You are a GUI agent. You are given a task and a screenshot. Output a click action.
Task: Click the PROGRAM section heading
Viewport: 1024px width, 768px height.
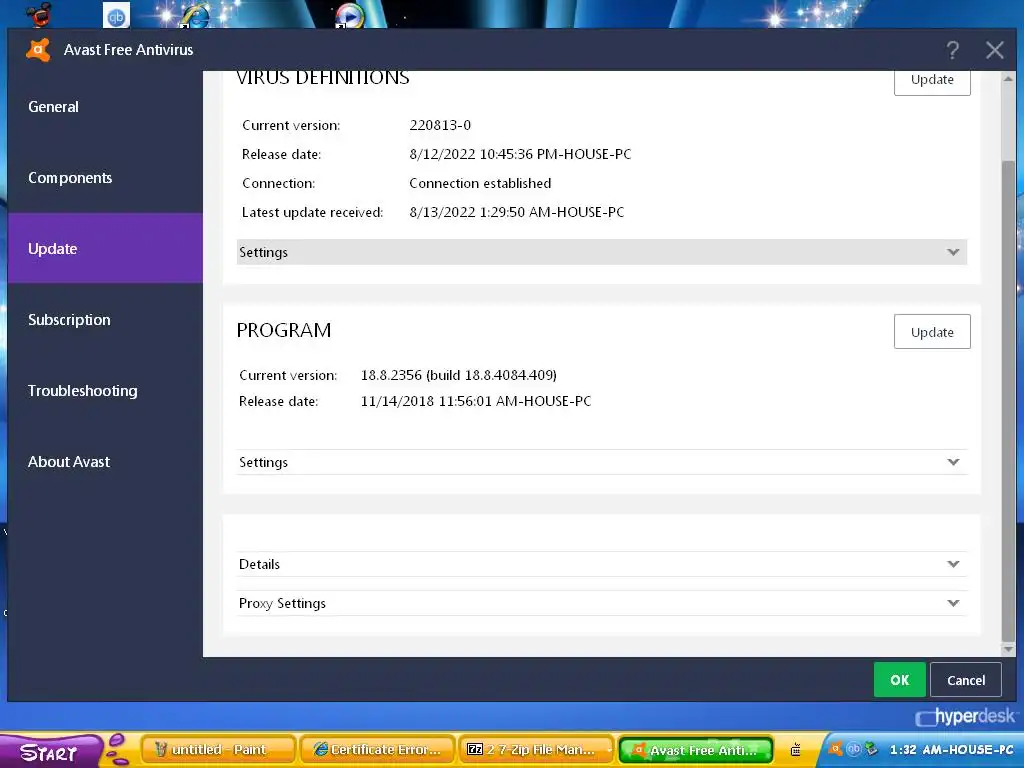[x=283, y=330]
